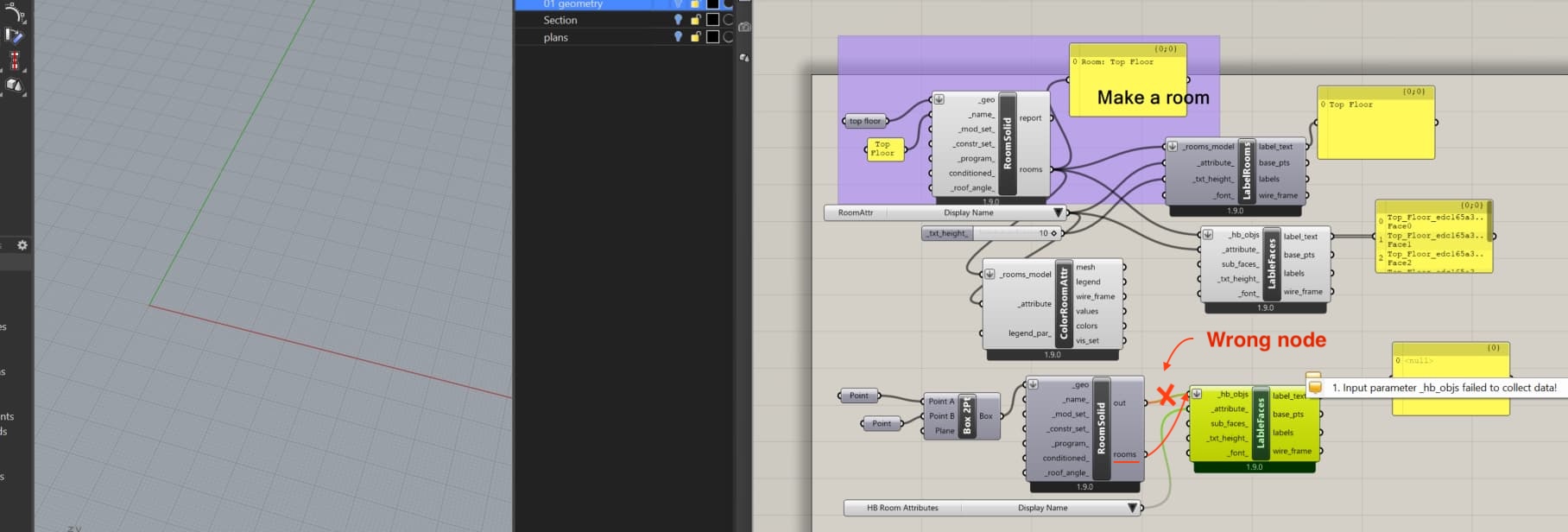Click the camera icon beside layers panel

click(744, 27)
